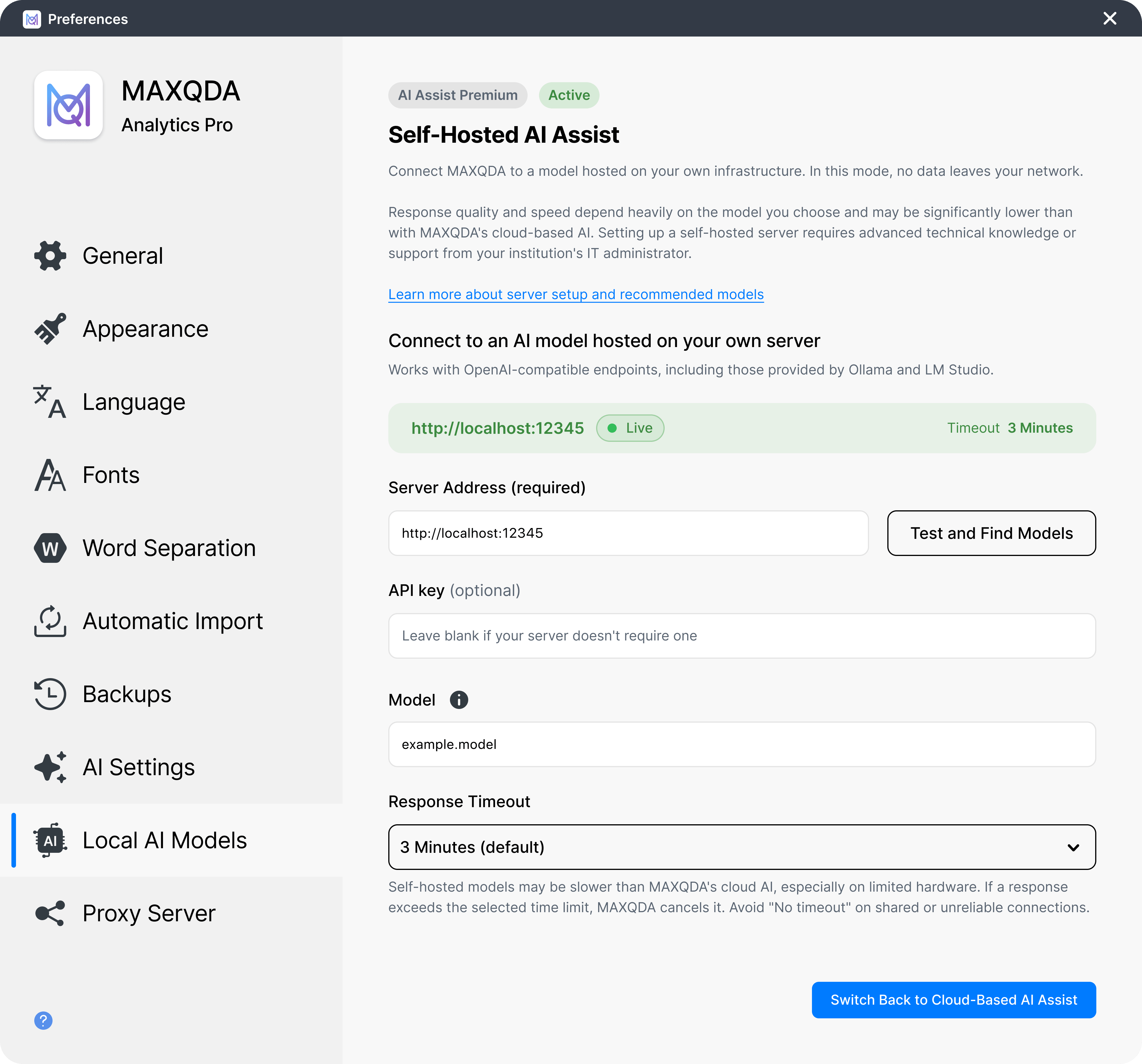Click the Live status badge

[x=630, y=428]
